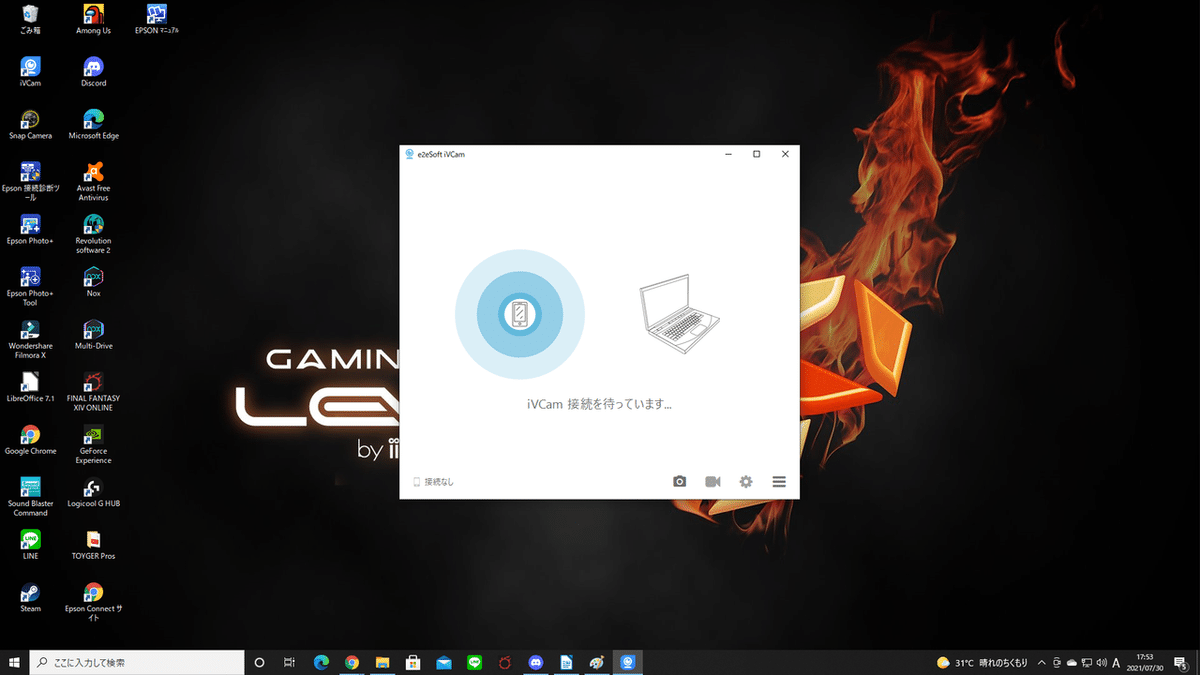Close the e2eSoft iVCam window
Viewport: 1200px width, 675px height.
(x=785, y=154)
